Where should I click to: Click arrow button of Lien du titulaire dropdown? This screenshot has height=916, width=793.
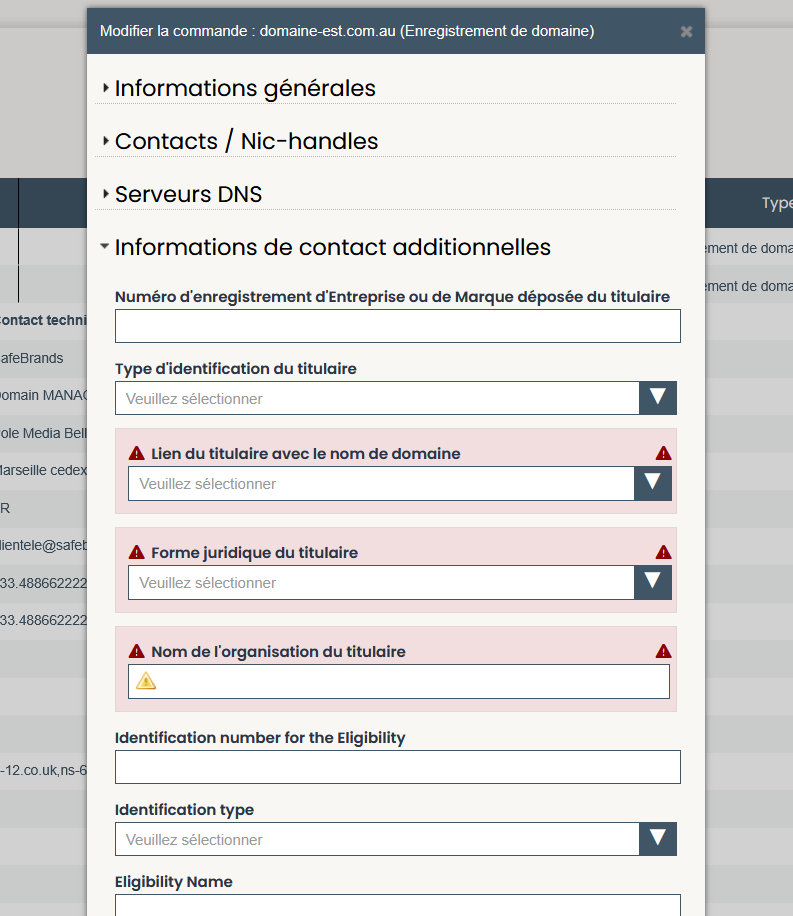tap(653, 484)
